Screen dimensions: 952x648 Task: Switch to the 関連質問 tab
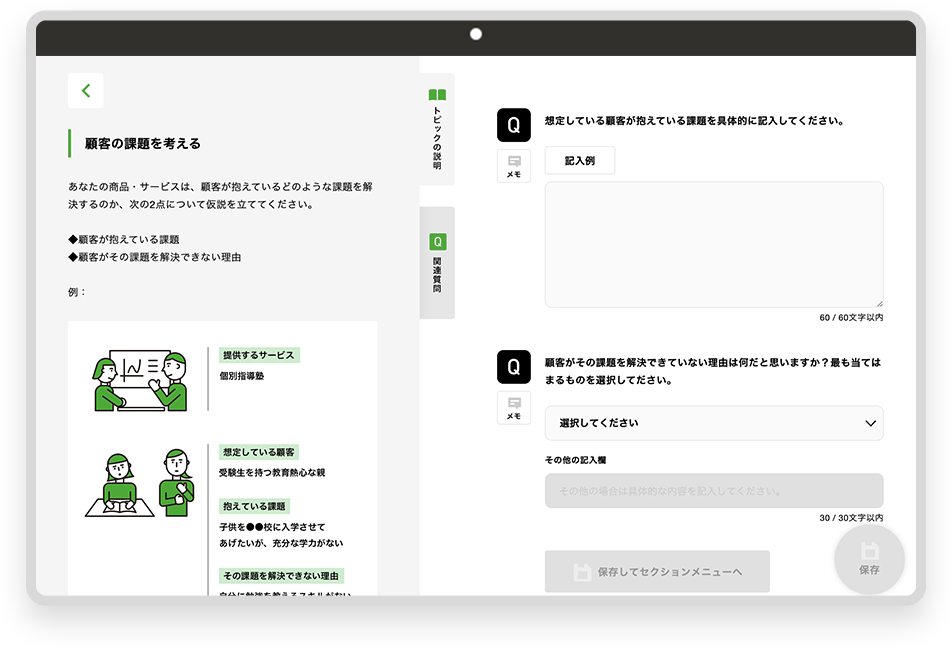tap(437, 264)
